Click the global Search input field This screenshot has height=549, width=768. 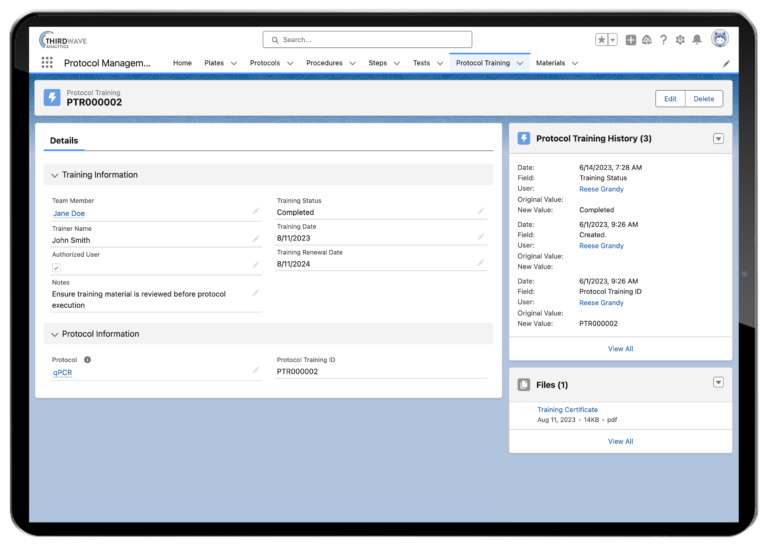367,40
